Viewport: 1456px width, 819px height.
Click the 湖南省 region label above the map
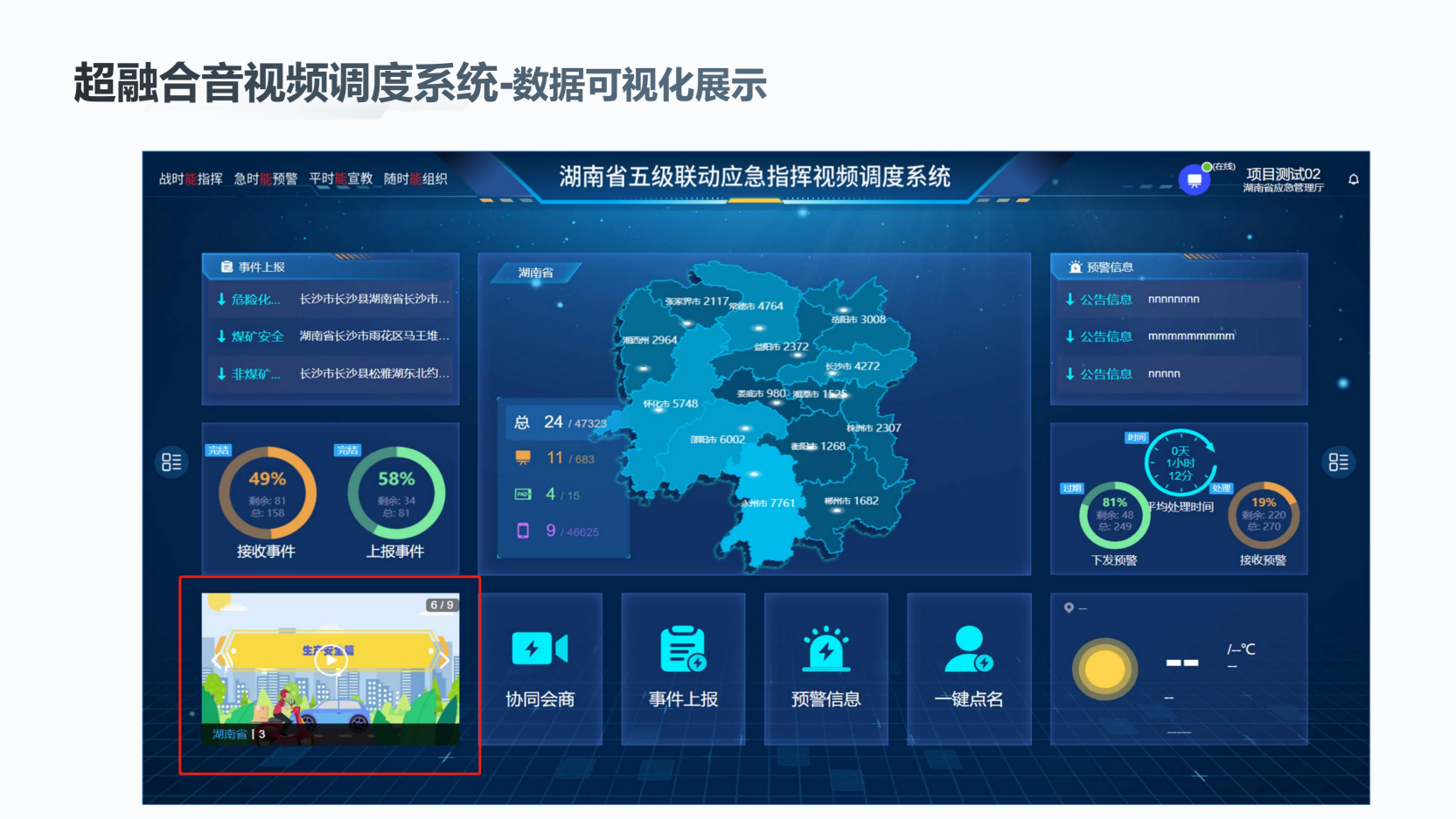tap(535, 273)
